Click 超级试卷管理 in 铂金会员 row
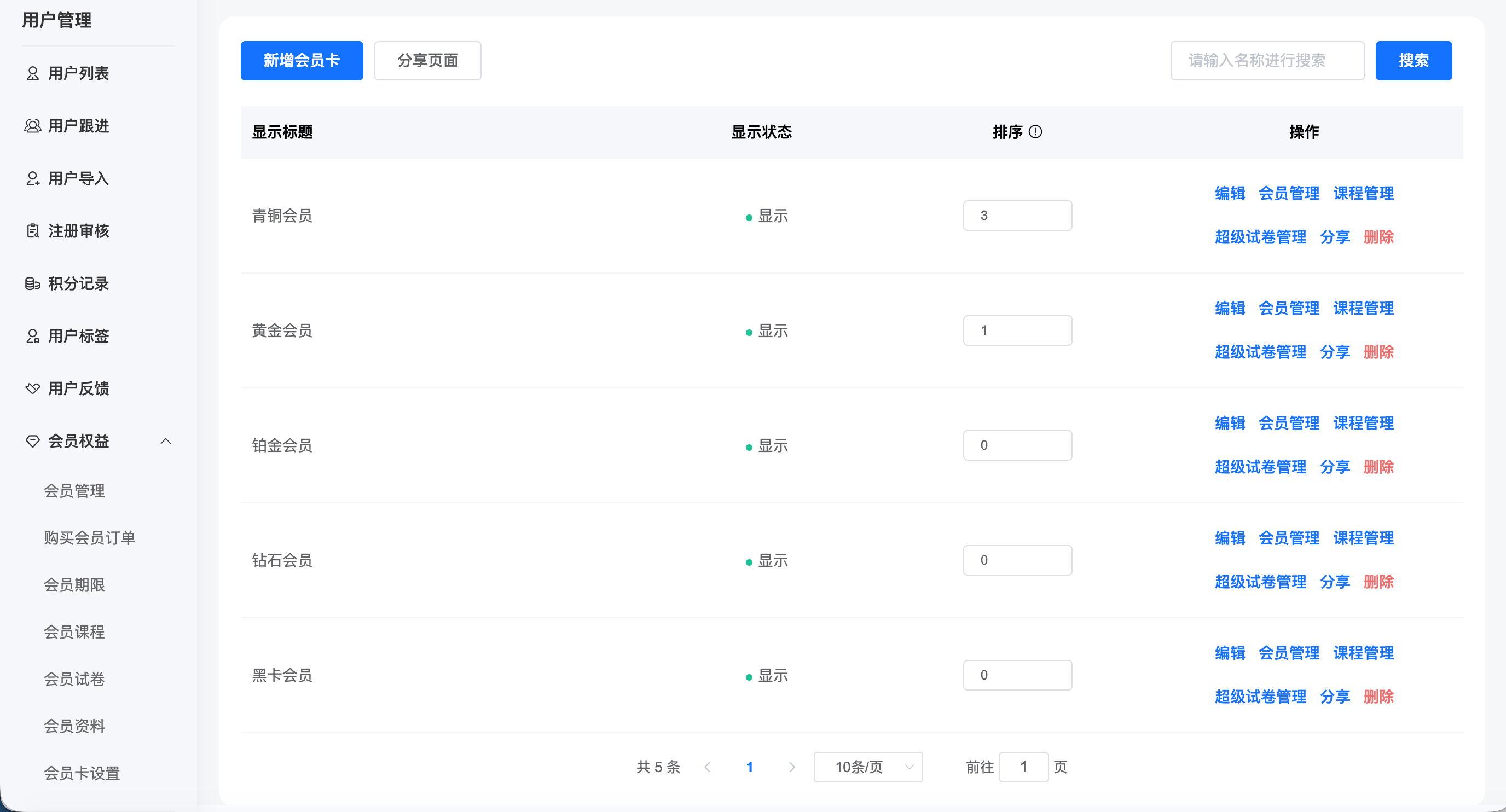 tap(1260, 467)
